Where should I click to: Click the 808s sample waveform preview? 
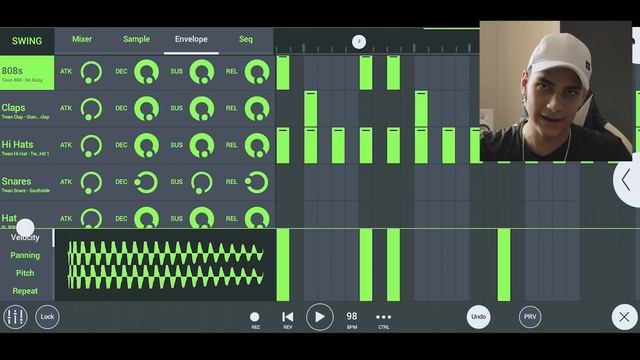click(x=165, y=265)
